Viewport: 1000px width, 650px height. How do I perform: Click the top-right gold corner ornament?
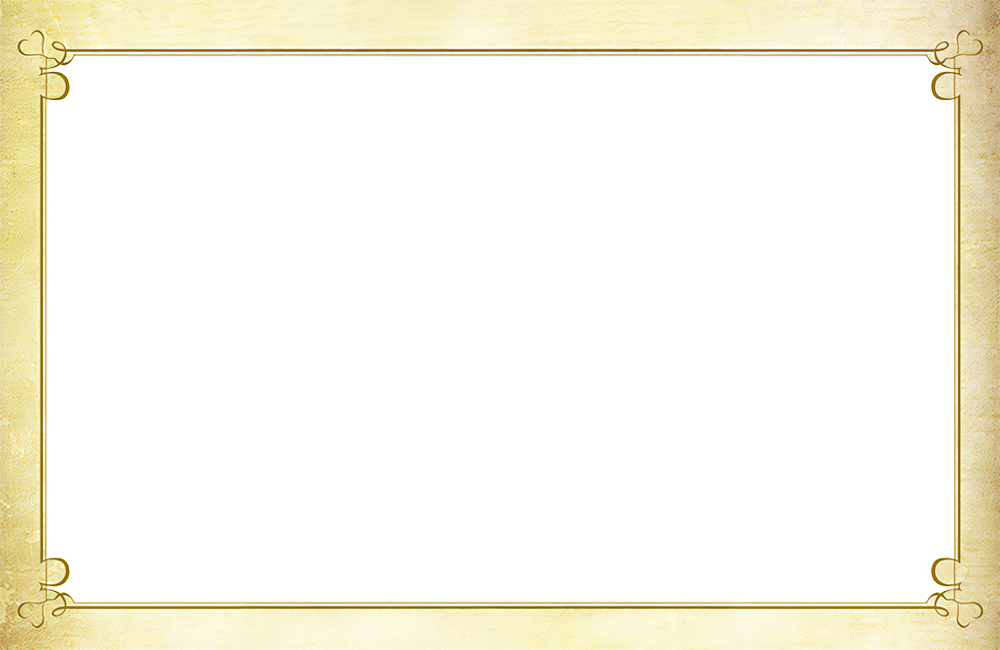(946, 68)
